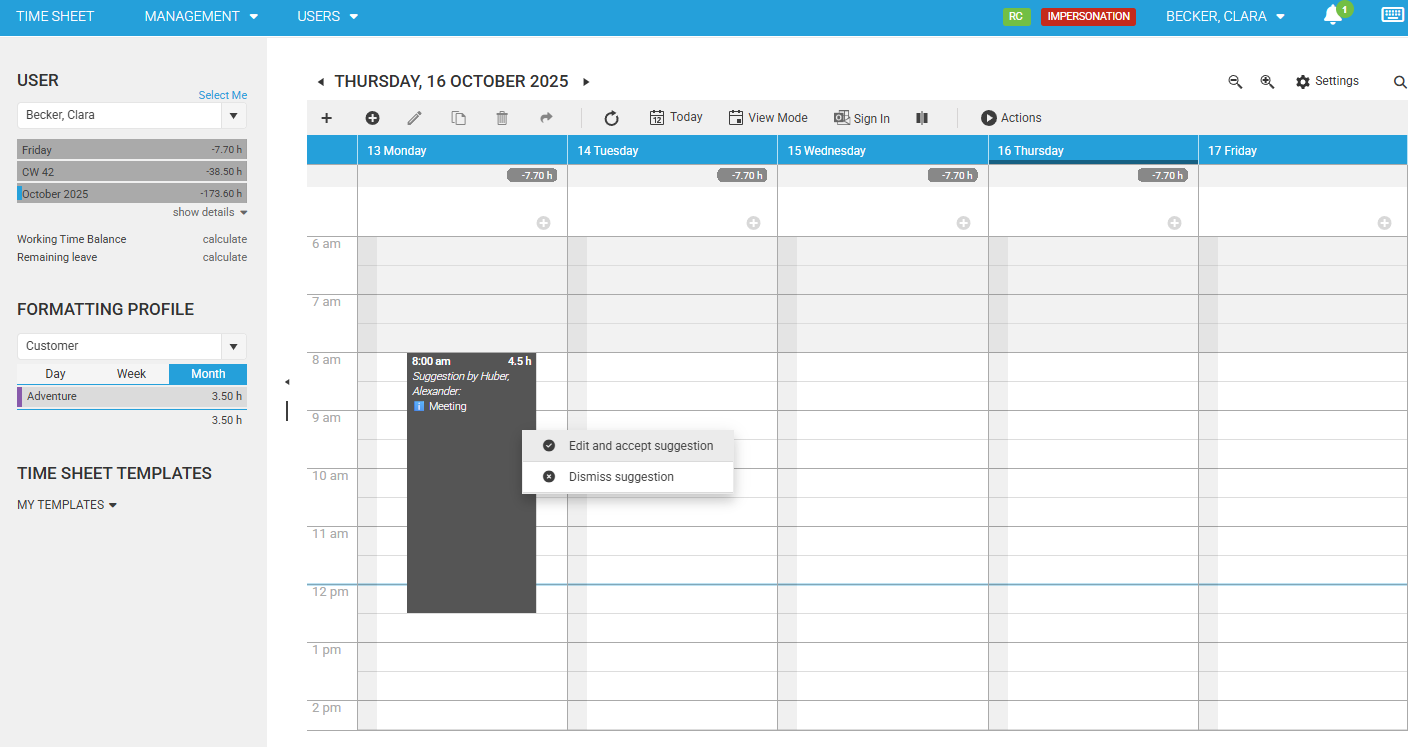Viewport: 1408px width, 747px height.
Task: Choose Dismiss suggestion from the context menu
Action: pos(620,477)
